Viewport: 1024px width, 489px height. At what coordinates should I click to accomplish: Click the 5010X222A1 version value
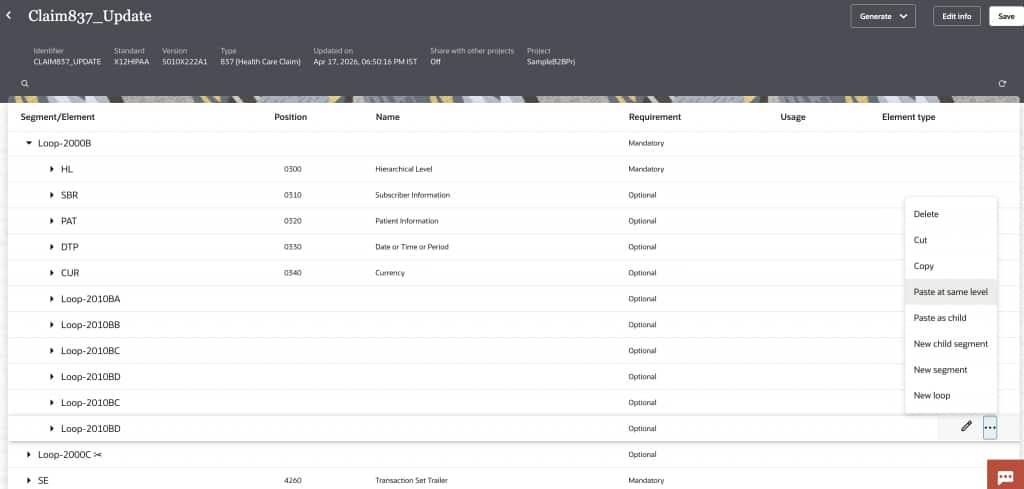185,61
